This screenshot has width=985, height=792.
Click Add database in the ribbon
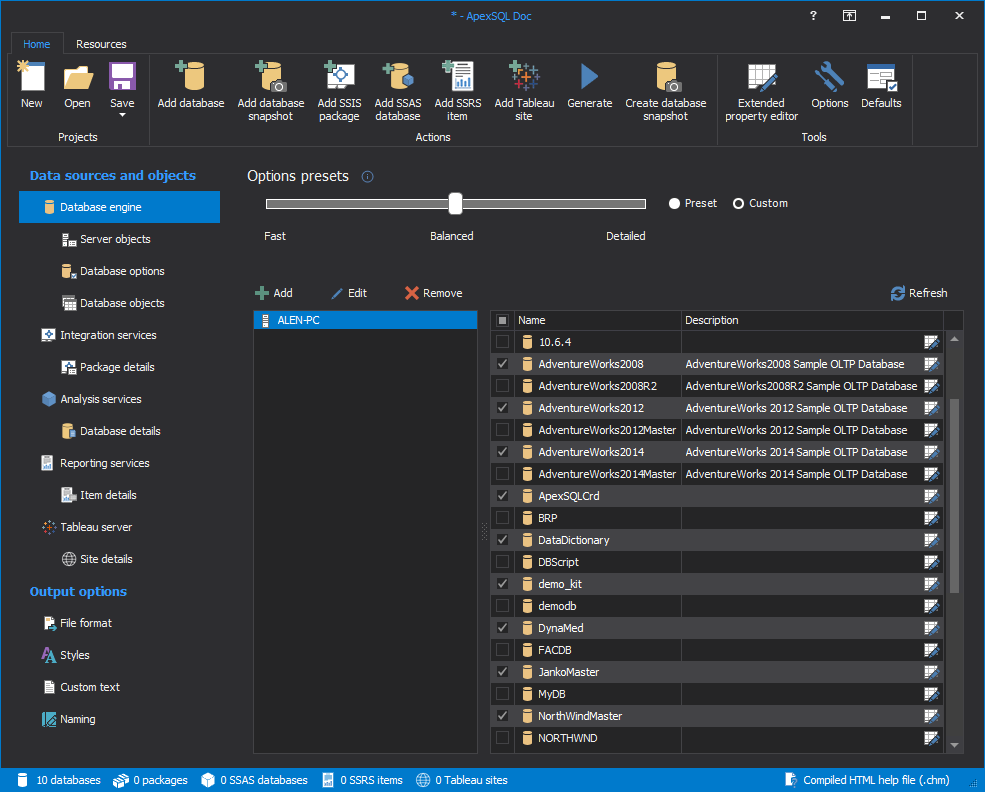(190, 85)
